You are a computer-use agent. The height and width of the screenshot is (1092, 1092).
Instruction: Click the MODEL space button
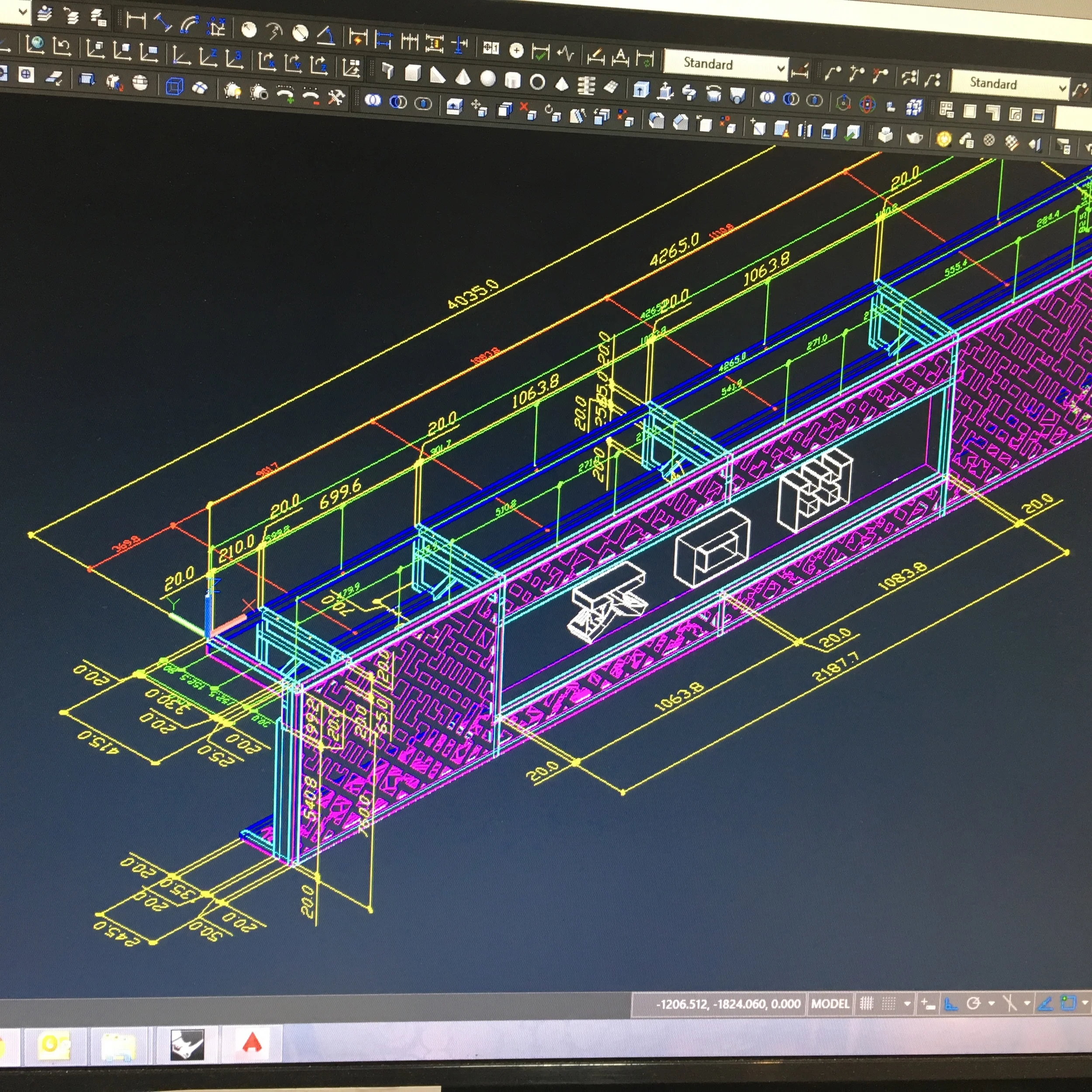coord(830,1004)
